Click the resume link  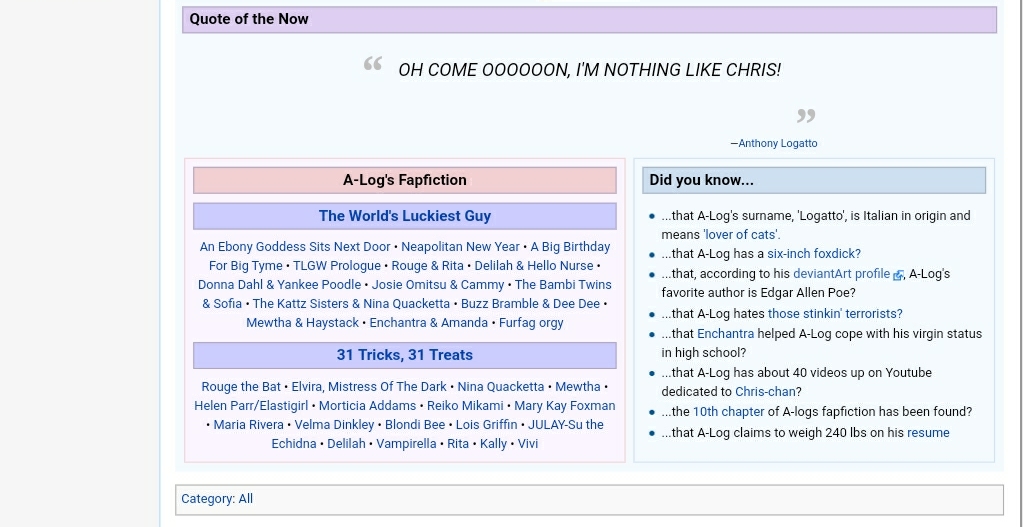point(928,433)
